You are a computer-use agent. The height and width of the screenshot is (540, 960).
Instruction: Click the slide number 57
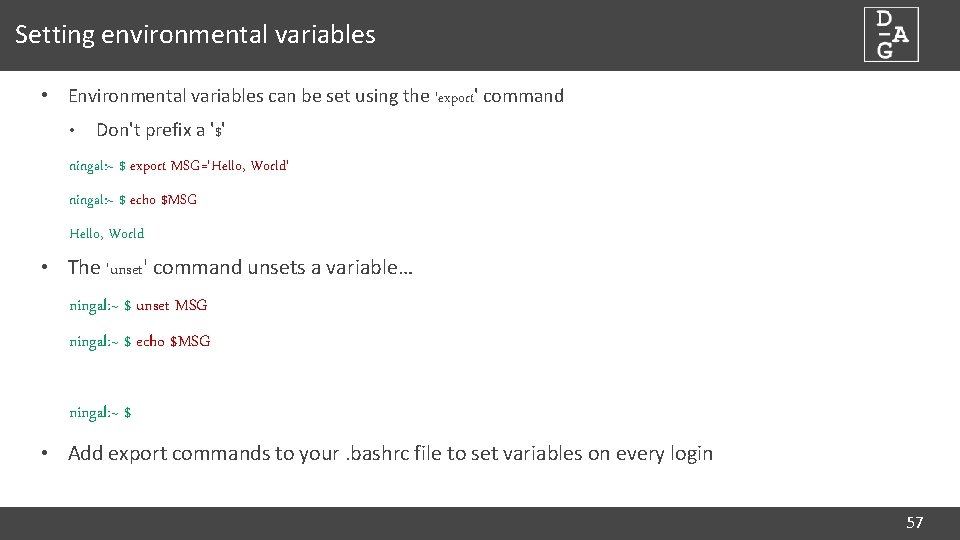(914, 522)
